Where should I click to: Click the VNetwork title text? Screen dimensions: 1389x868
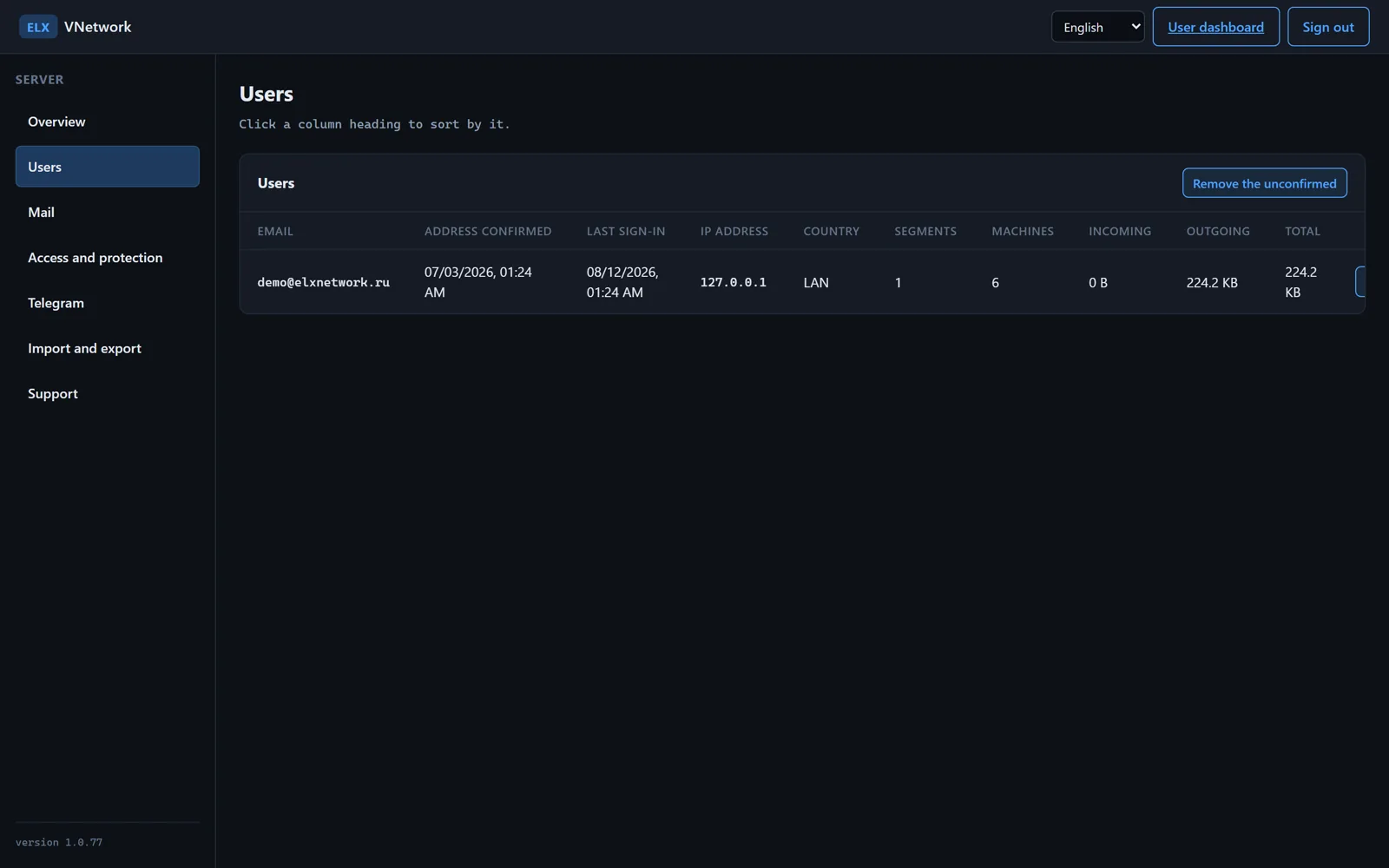[97, 27]
